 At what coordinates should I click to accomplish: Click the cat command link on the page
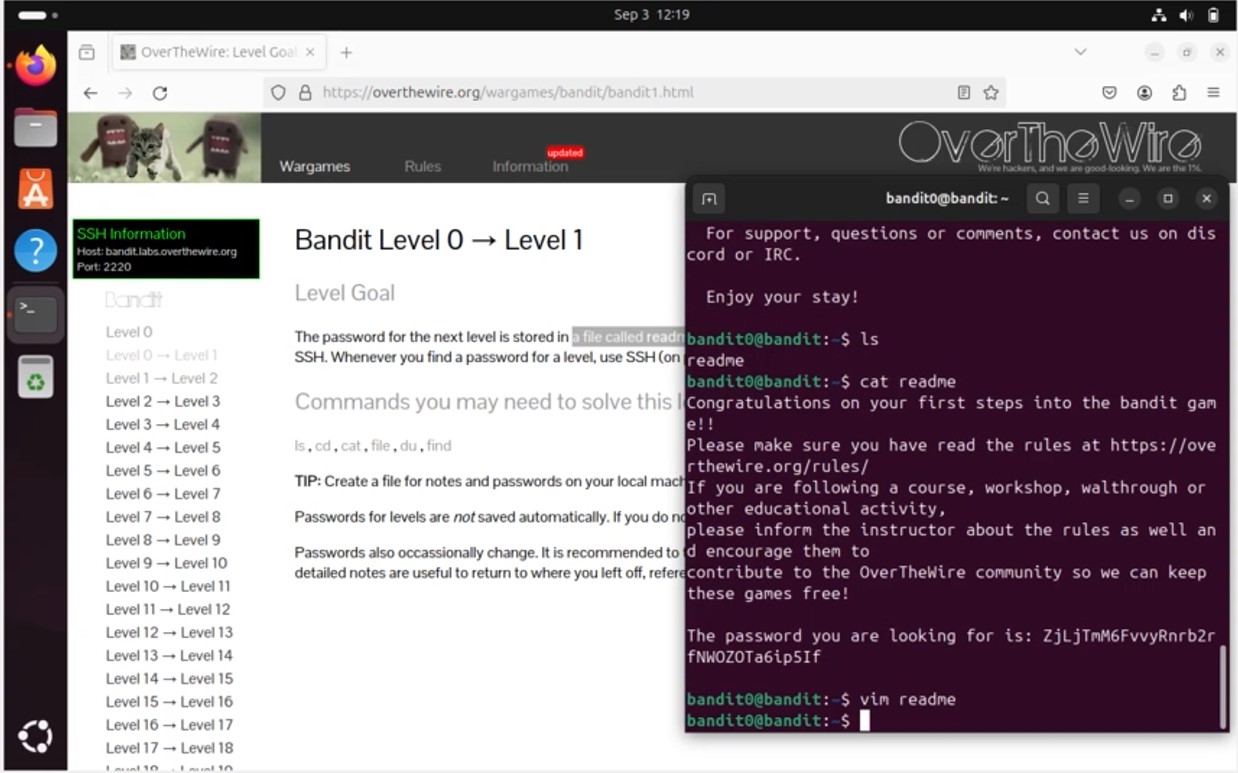pos(351,446)
